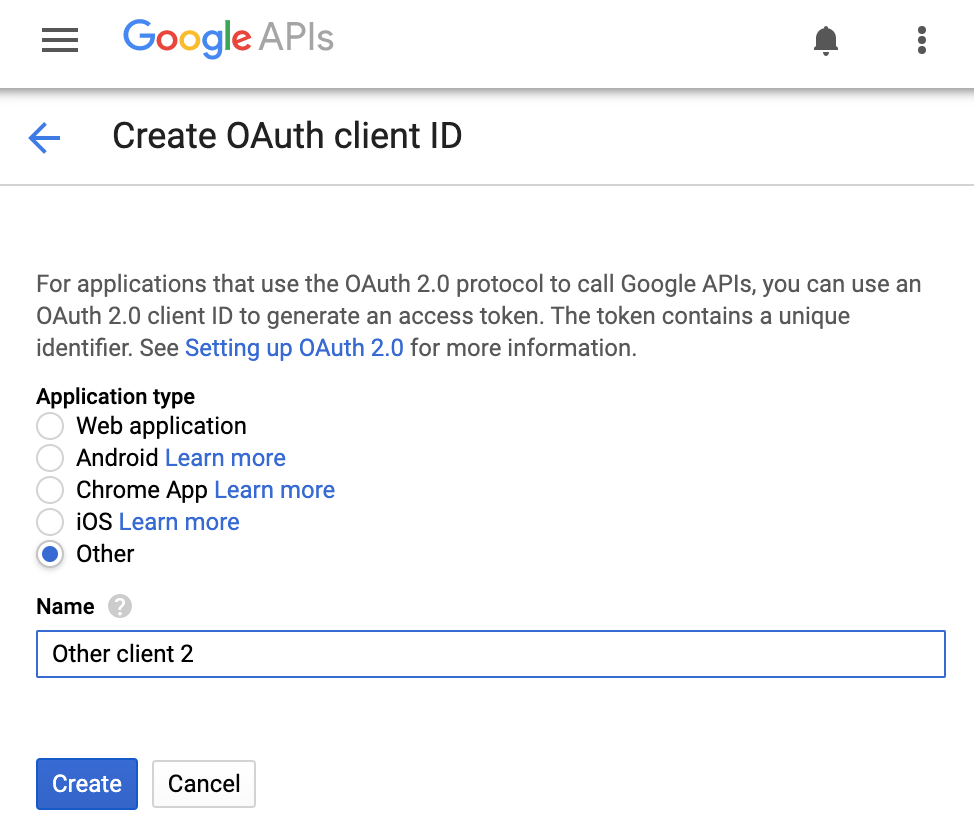Click the Create OAuth client ID heading
This screenshot has width=974, height=834.
[287, 136]
